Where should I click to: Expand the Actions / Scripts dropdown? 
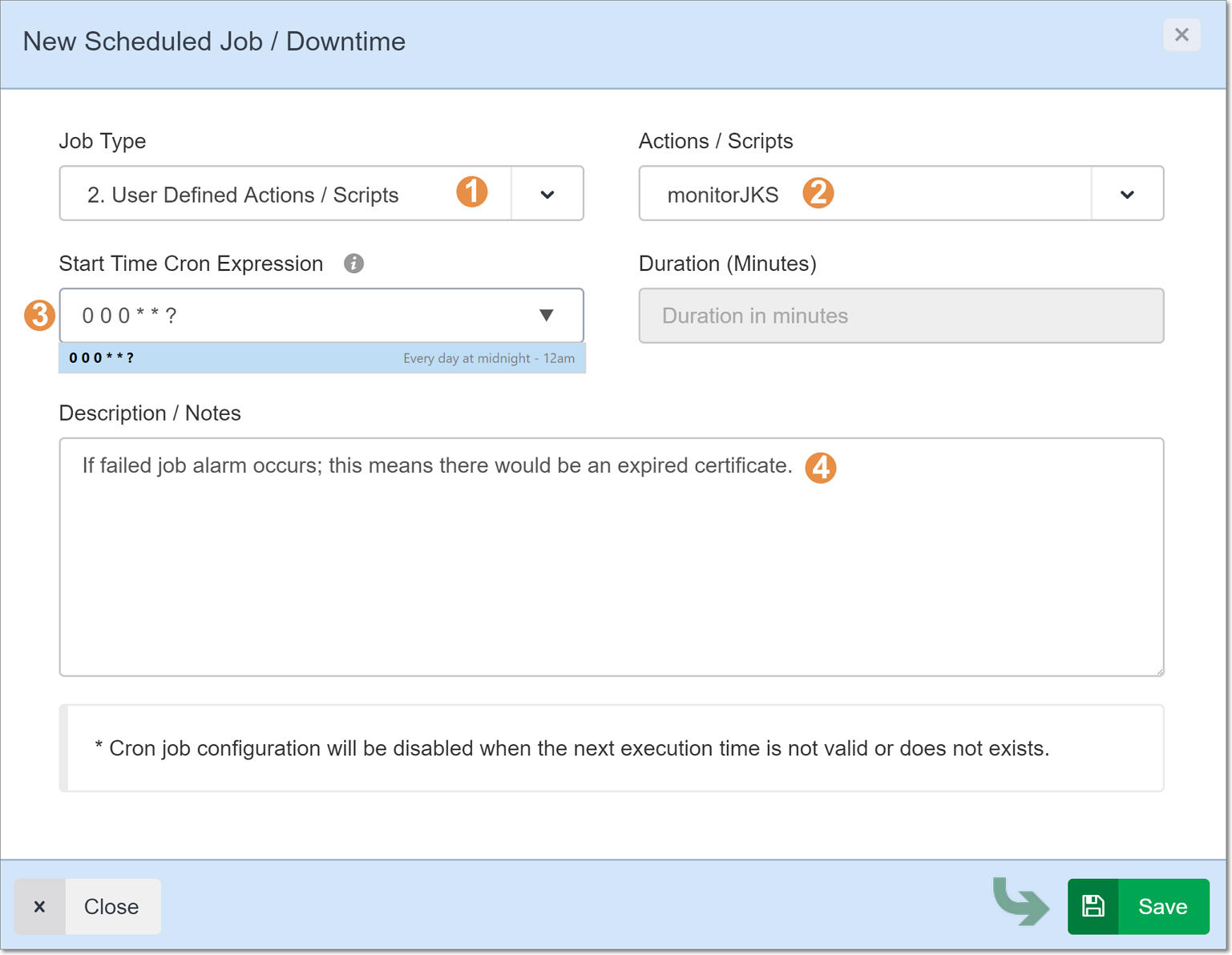pos(1127,193)
